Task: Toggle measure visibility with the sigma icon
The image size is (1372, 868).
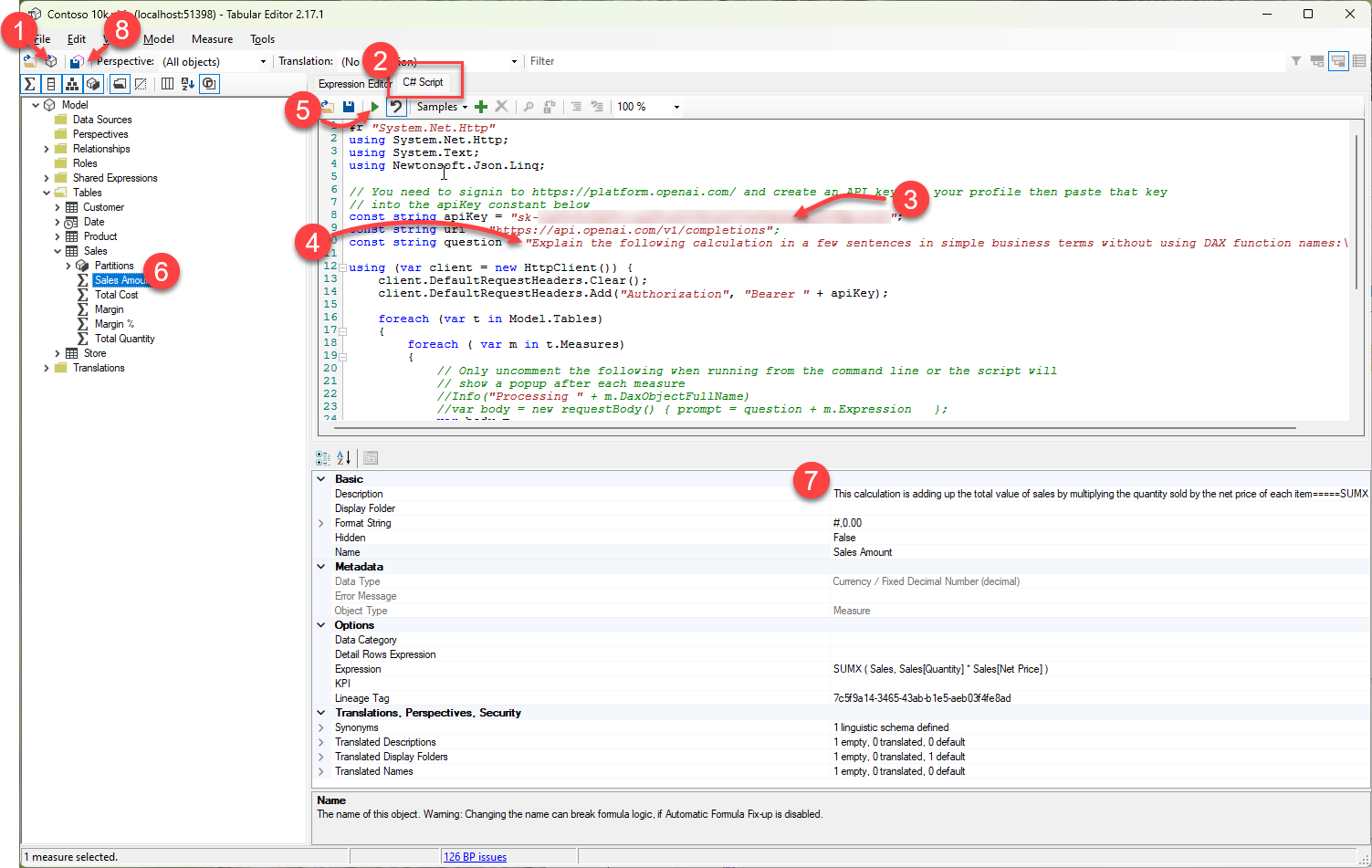Action: 28,83
